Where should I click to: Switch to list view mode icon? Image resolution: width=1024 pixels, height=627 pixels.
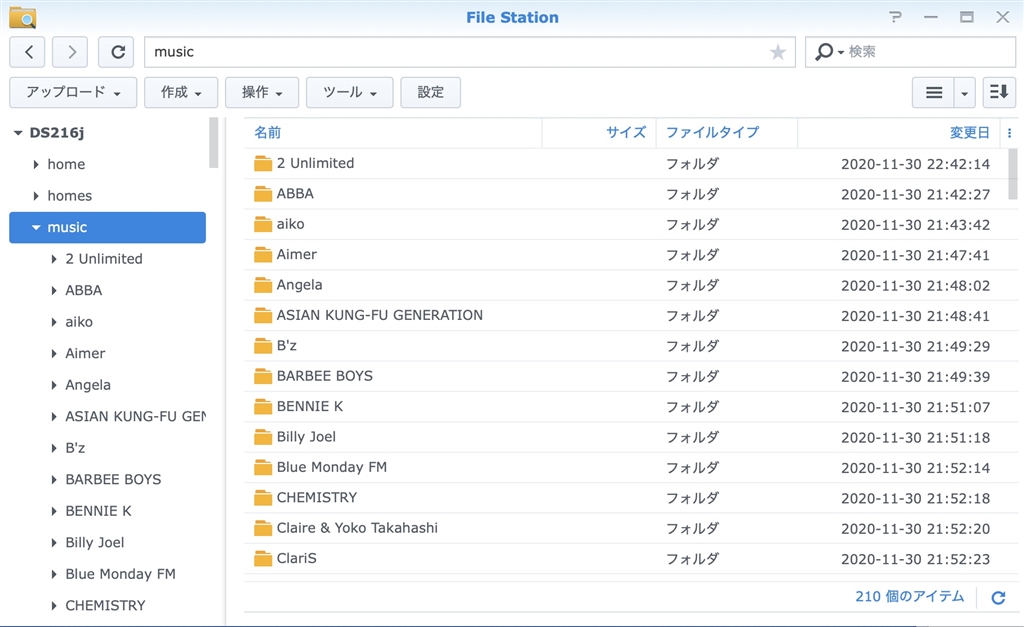933,92
